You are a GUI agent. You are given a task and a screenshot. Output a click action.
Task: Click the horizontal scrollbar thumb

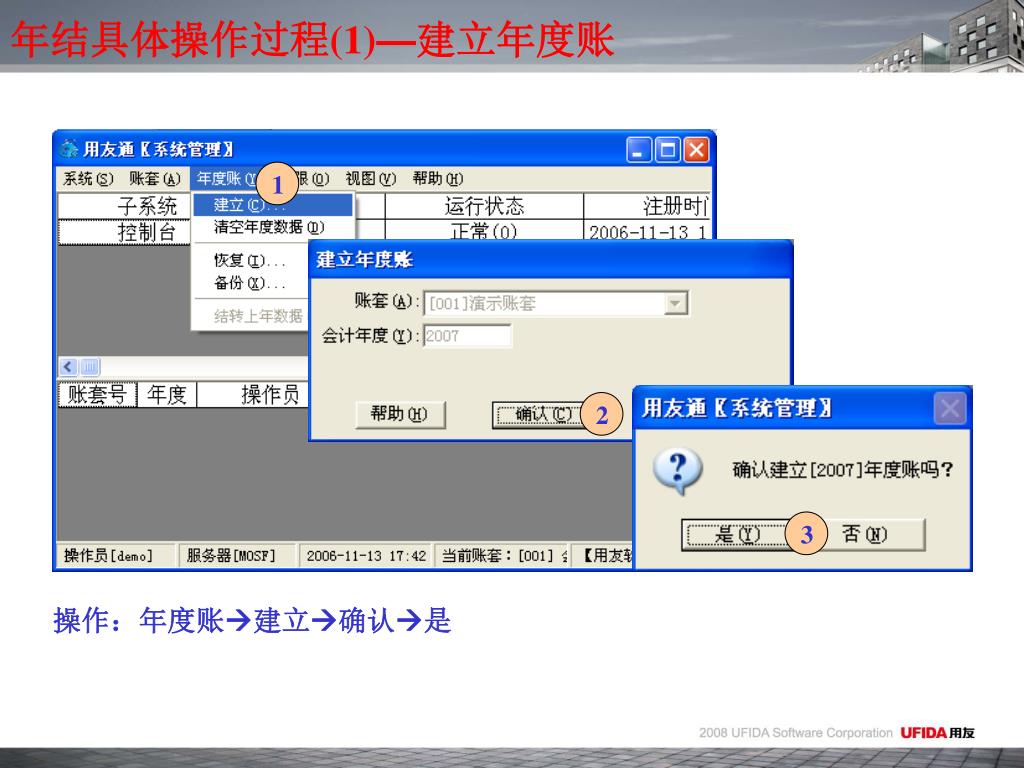point(89,367)
